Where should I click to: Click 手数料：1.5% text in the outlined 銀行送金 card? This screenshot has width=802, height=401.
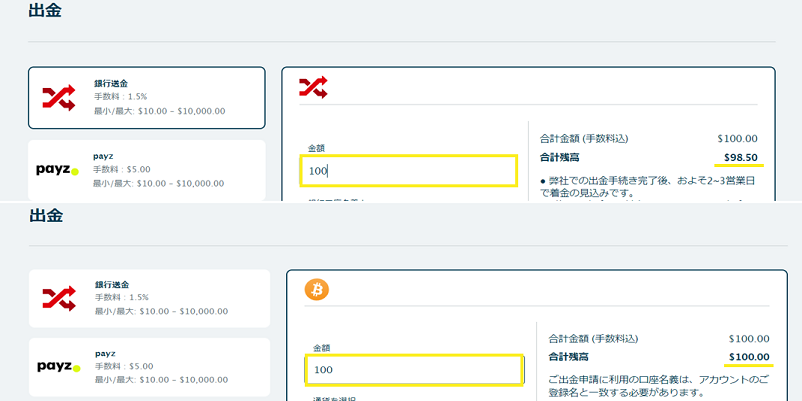click(120, 97)
